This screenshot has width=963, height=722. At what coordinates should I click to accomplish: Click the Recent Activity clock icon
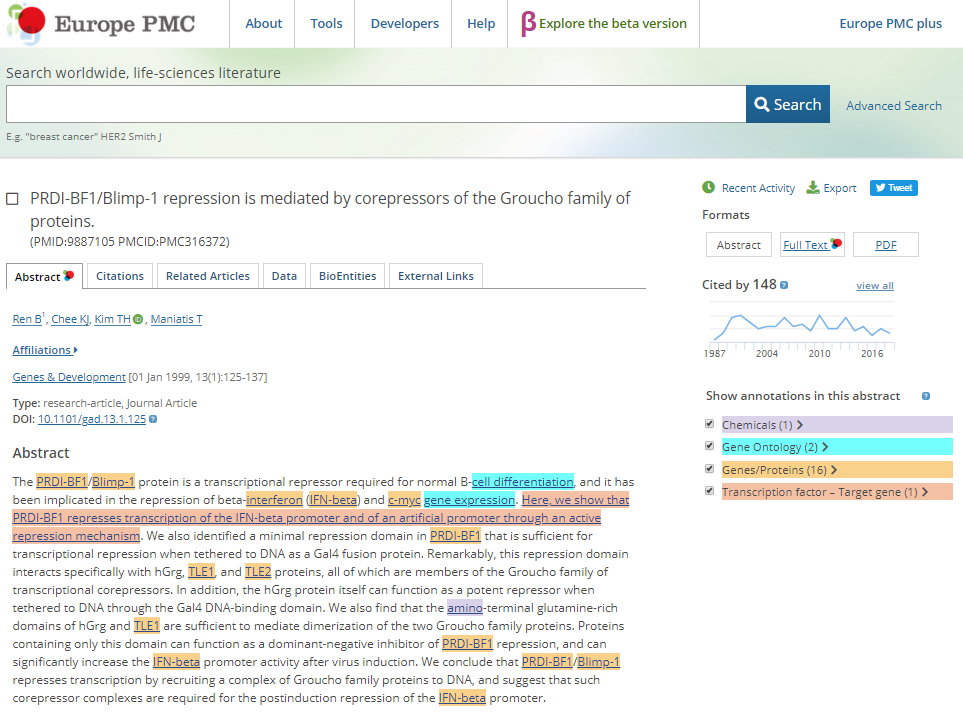pos(708,188)
